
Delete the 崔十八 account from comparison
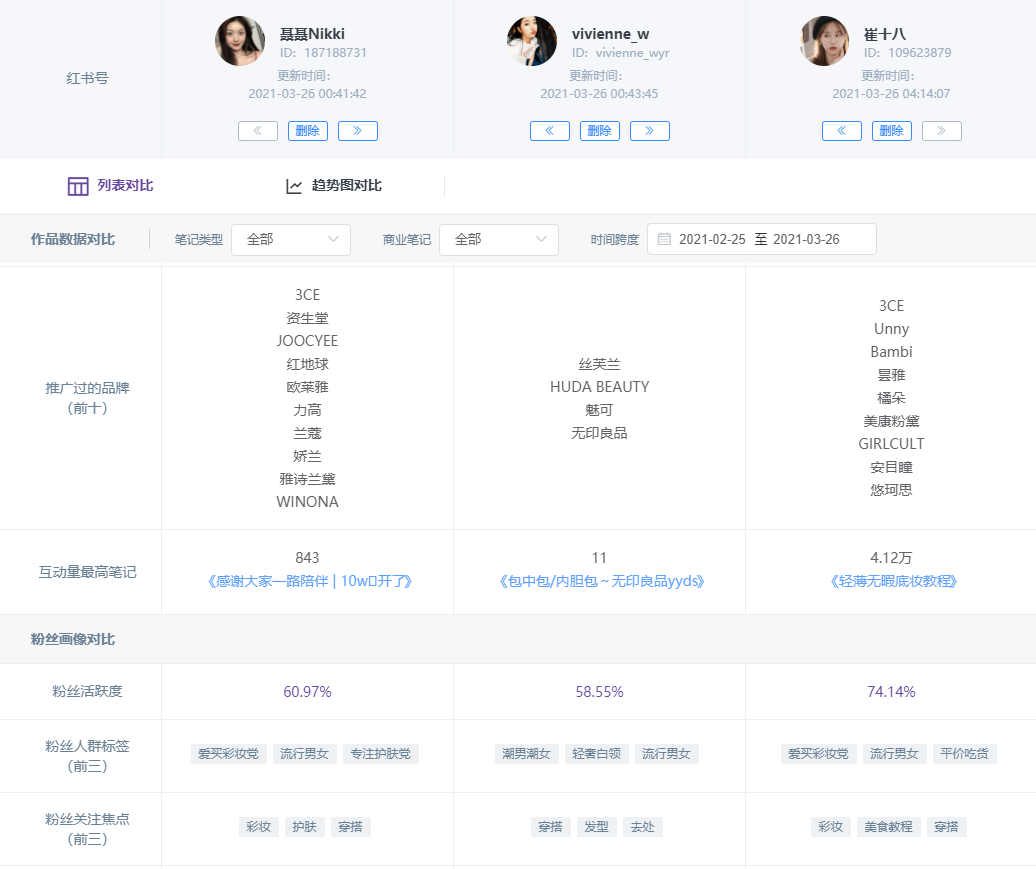892,131
